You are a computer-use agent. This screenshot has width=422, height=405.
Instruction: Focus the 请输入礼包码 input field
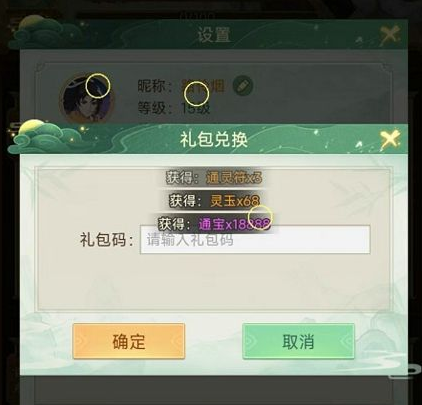(255, 240)
